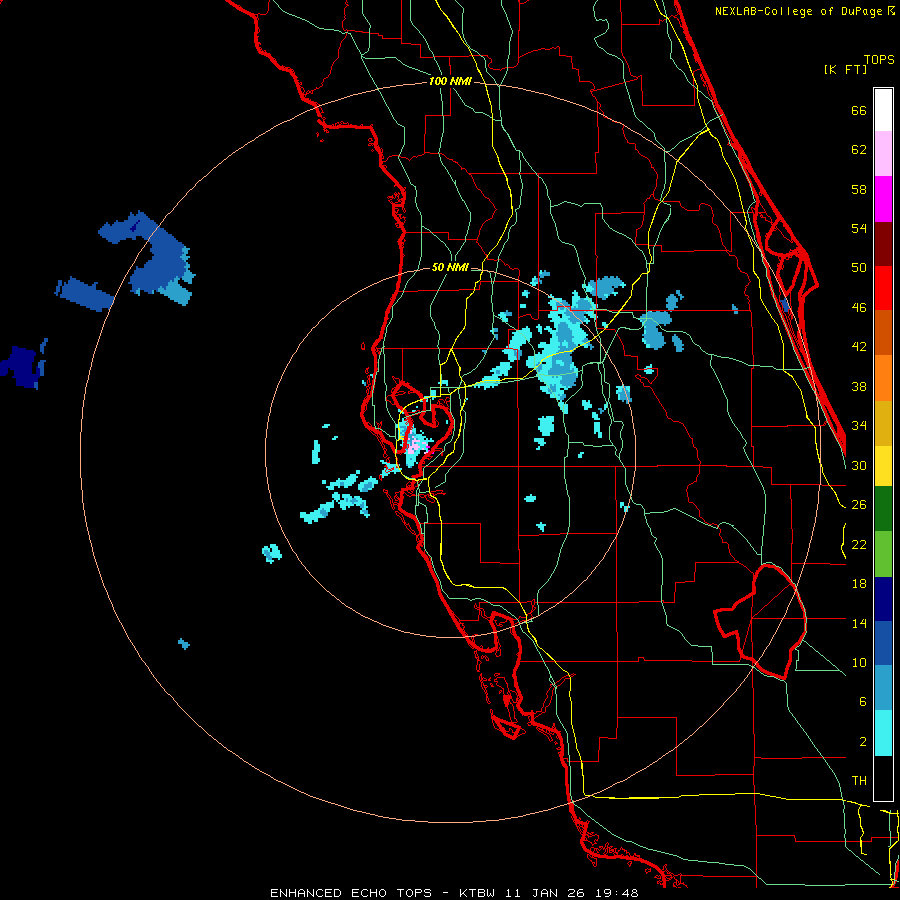Click the light pink legend swatch
The image size is (900, 900).
(883, 154)
